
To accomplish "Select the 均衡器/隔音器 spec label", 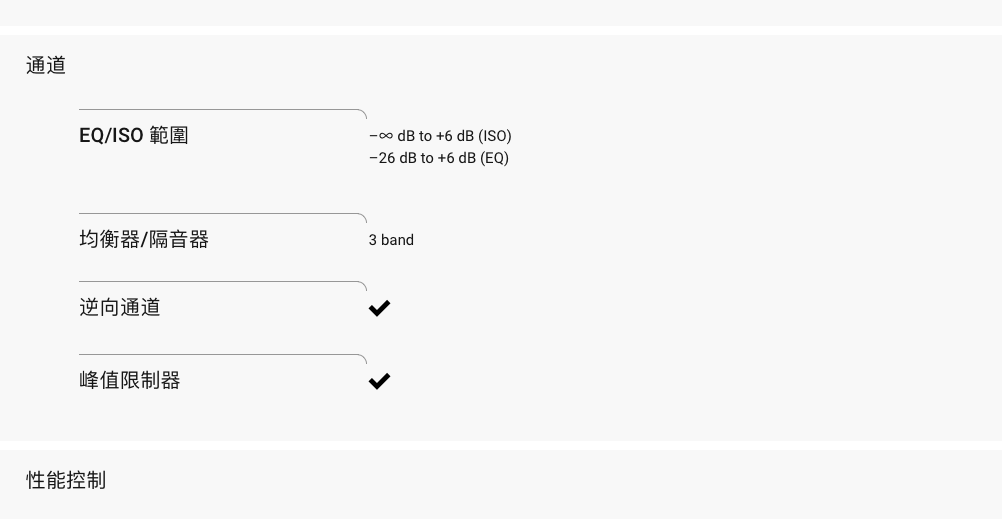I will (x=144, y=239).
